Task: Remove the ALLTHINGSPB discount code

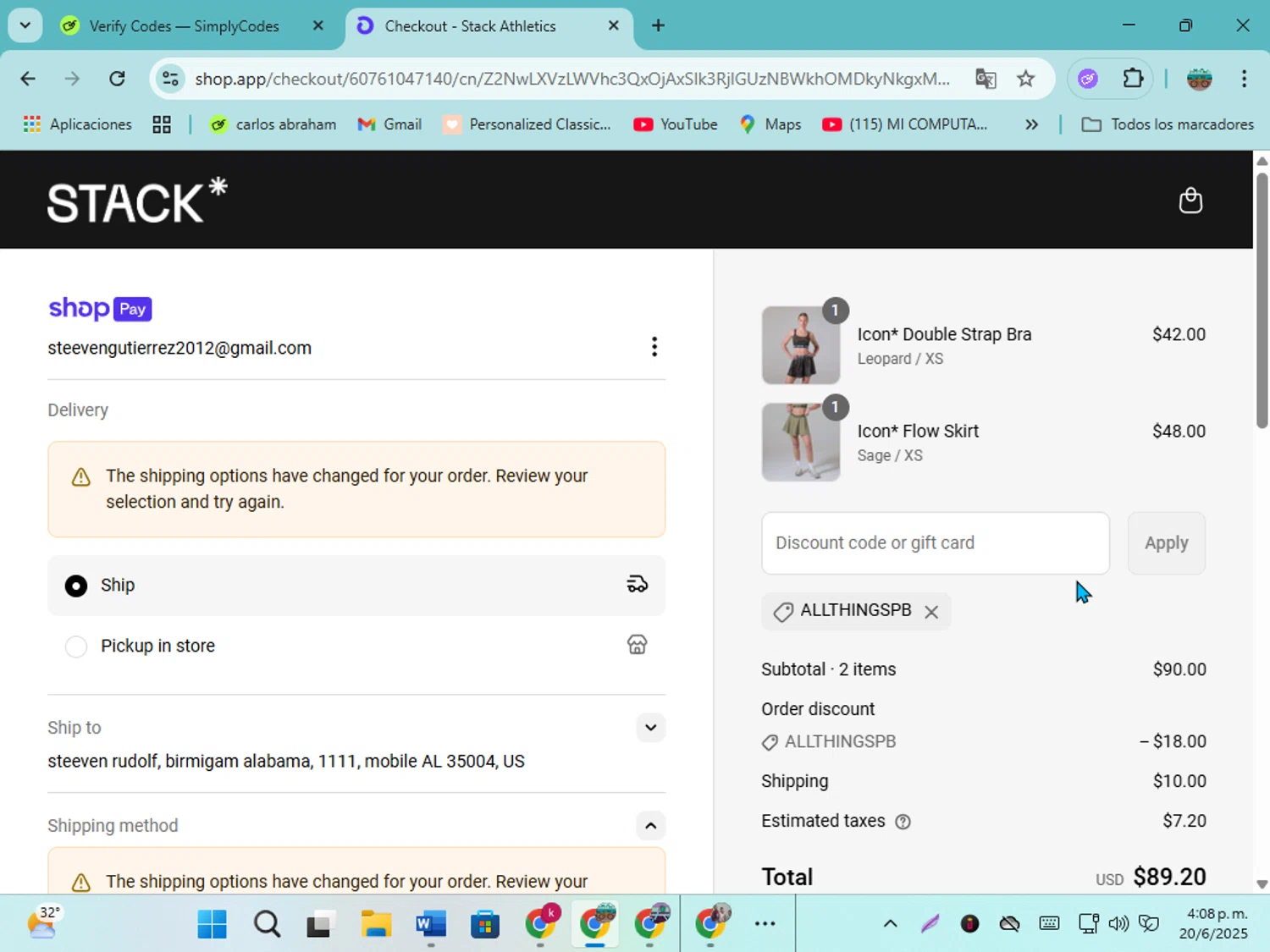Action: [931, 612]
